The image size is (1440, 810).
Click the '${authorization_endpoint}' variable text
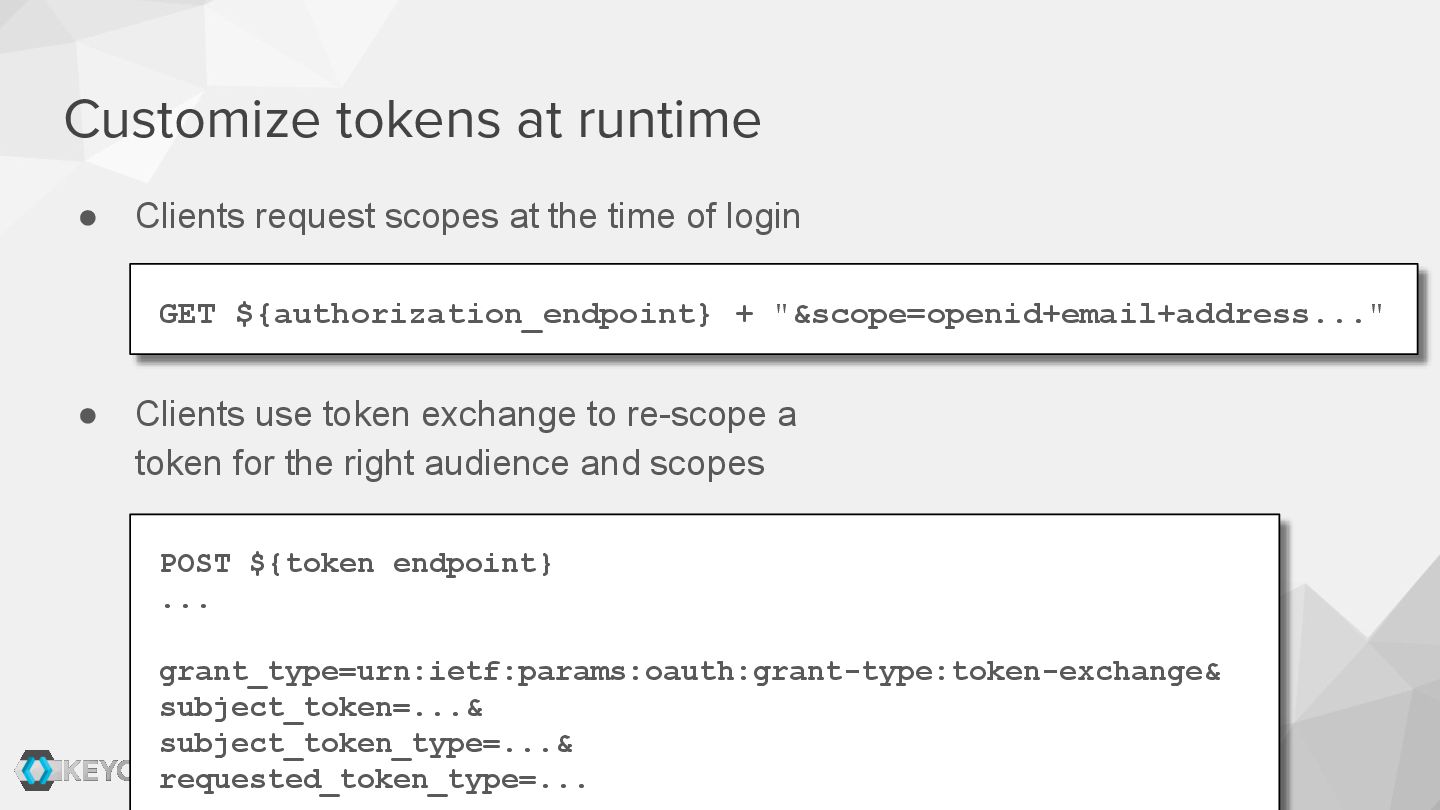(474, 314)
